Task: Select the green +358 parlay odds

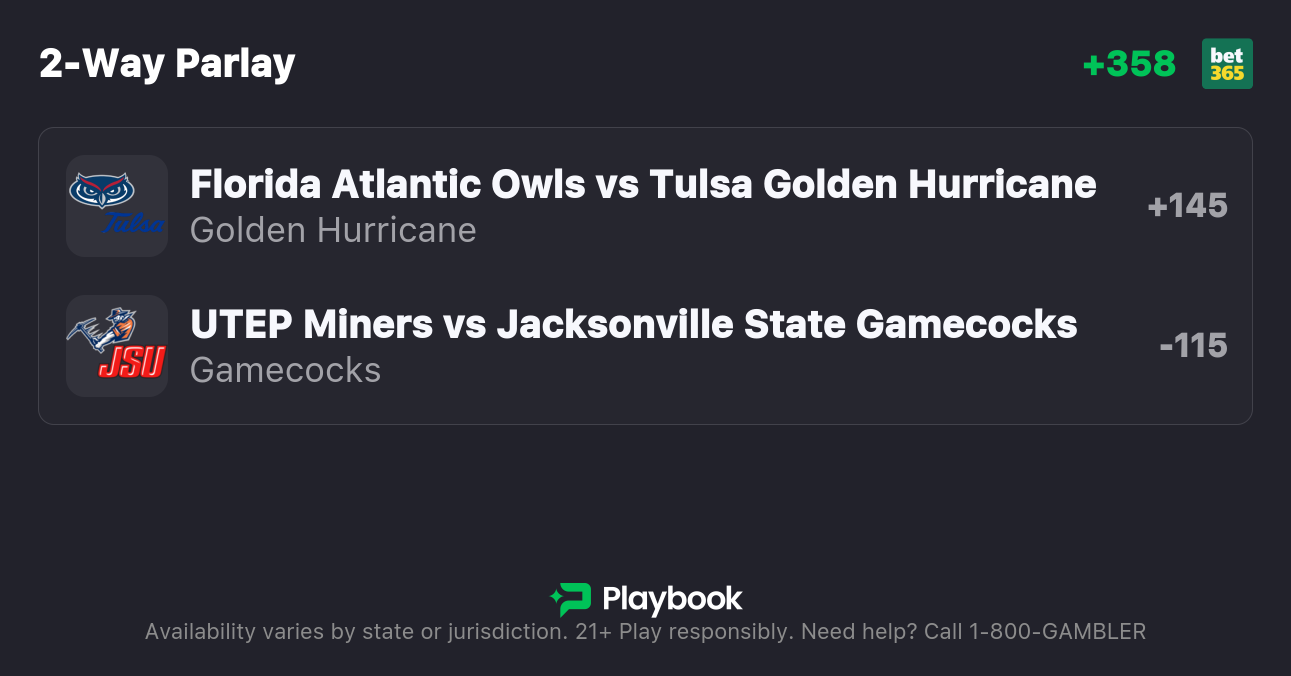Action: (x=1129, y=64)
